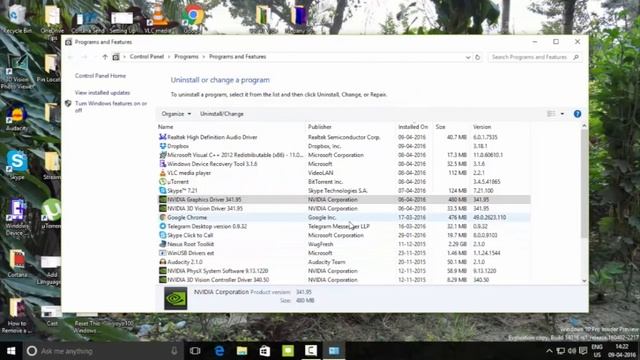
Task: Refresh the Programs and Features list
Action: pyautogui.click(x=478, y=57)
